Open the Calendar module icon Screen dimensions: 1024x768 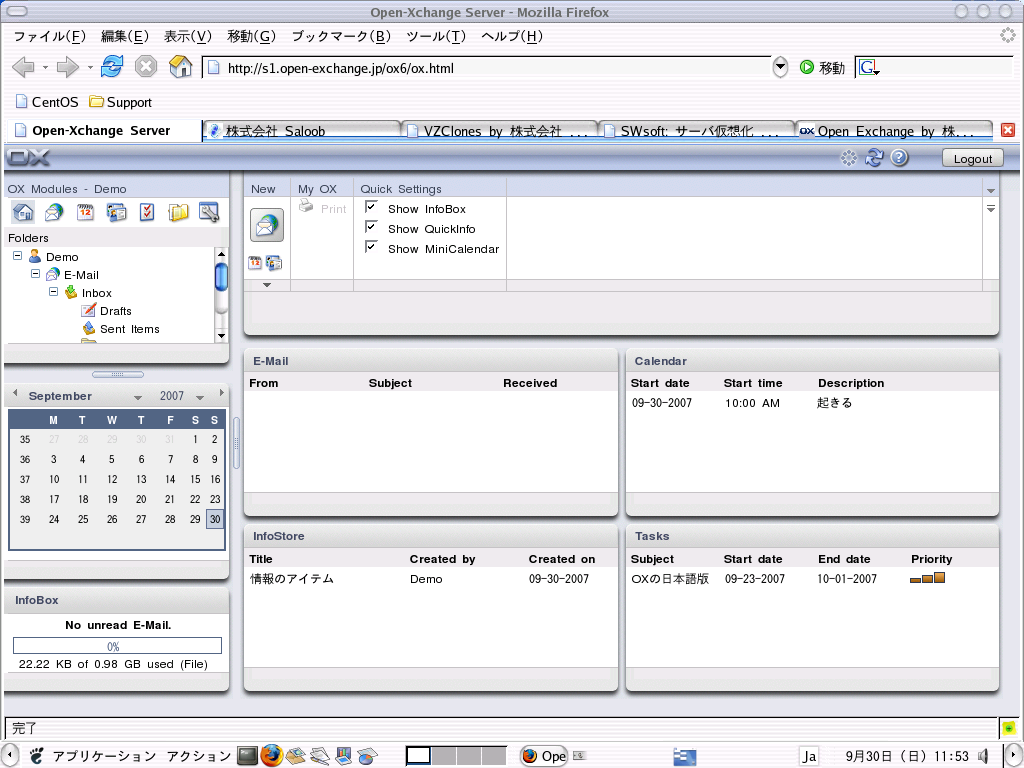pos(85,212)
